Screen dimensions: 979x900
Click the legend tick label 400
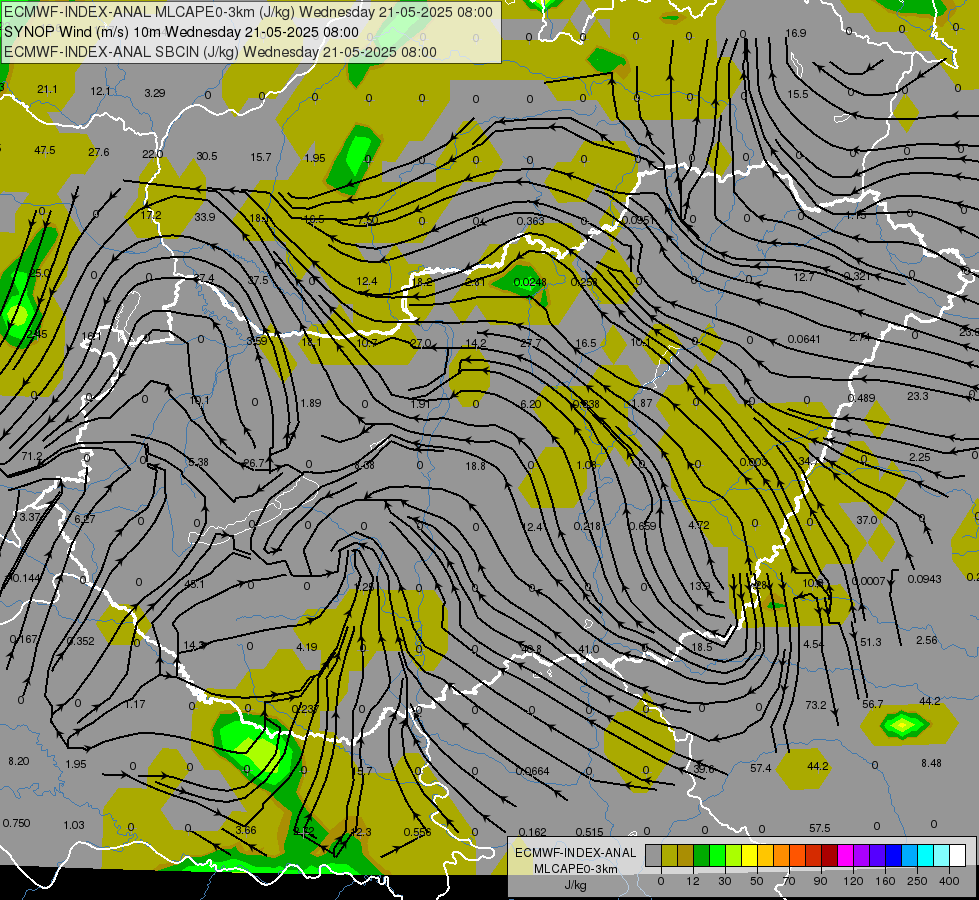[x=949, y=881]
